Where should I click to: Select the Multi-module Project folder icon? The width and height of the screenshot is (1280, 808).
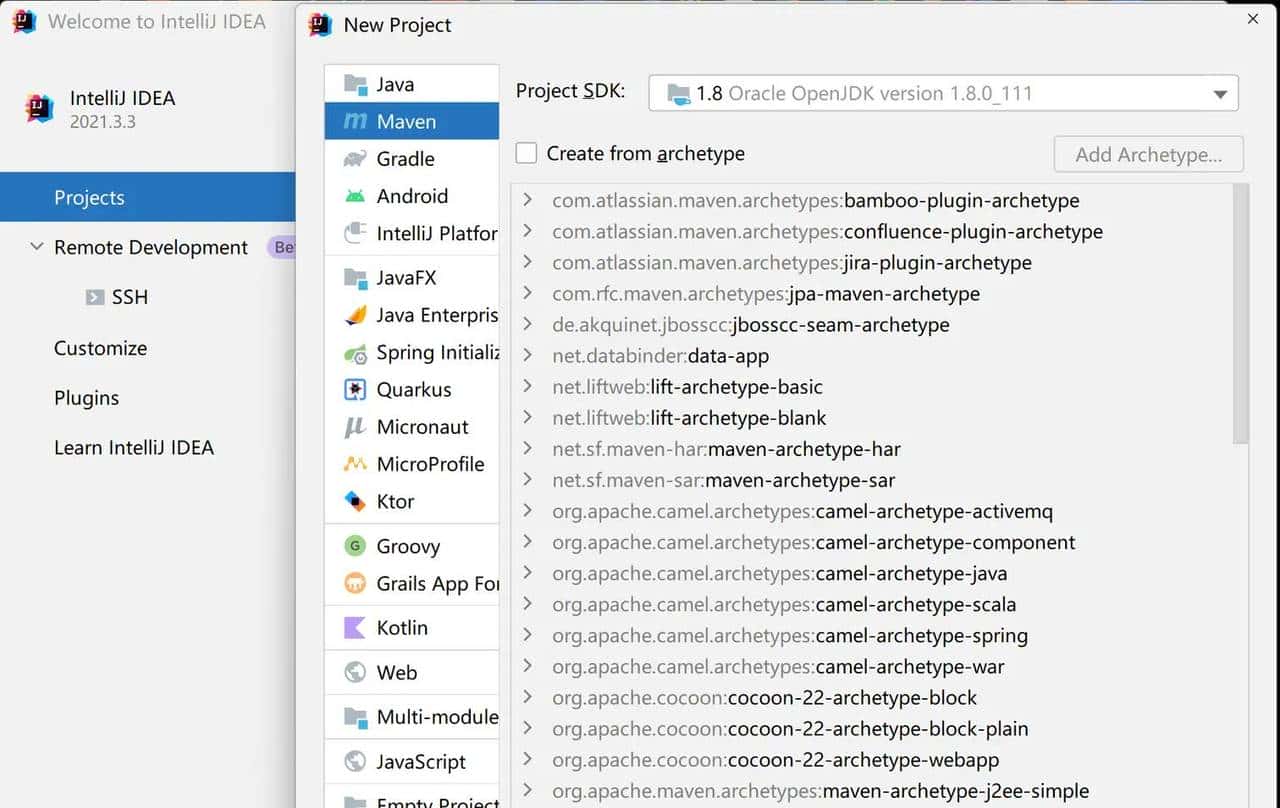tap(355, 717)
